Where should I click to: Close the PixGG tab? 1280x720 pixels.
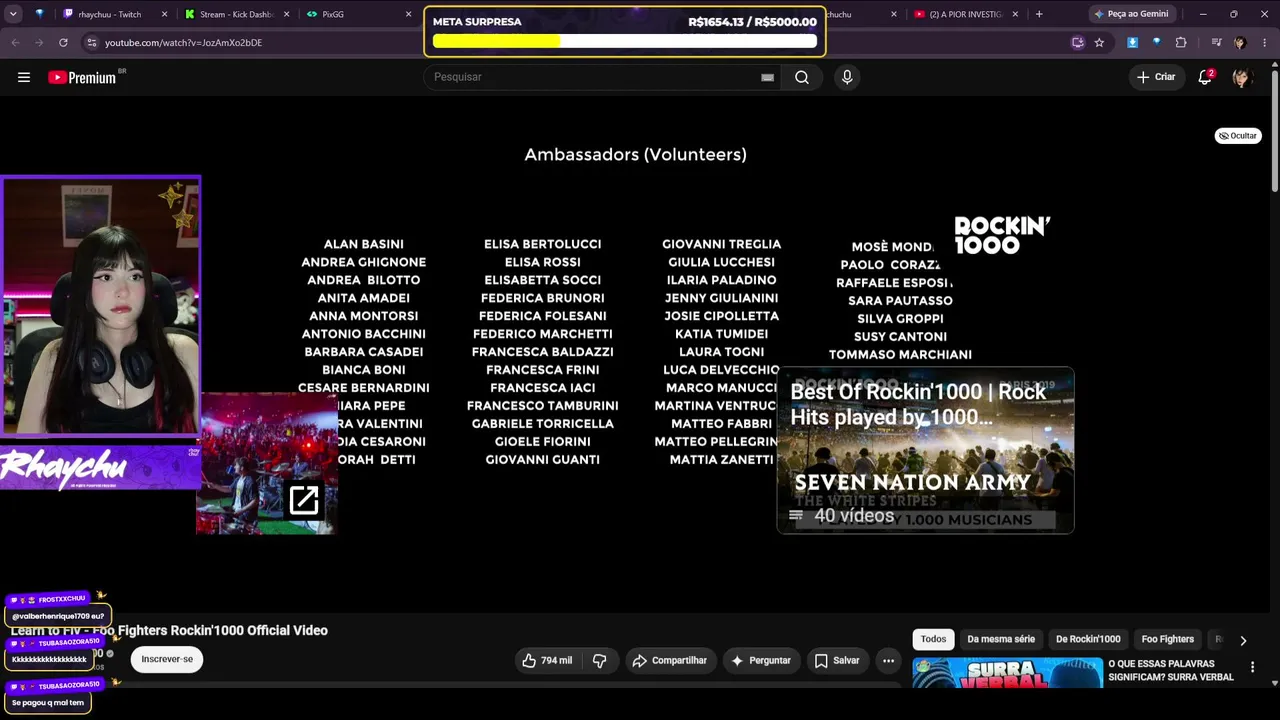[408, 14]
